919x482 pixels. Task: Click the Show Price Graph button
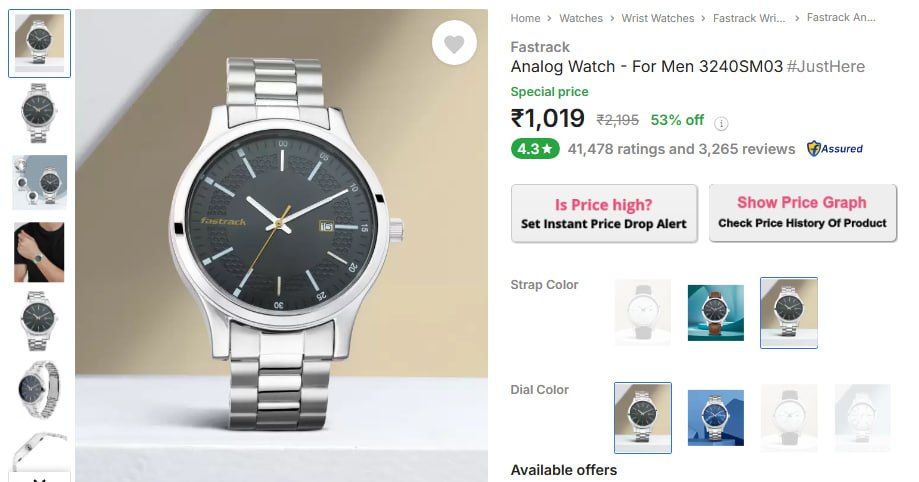tap(802, 212)
